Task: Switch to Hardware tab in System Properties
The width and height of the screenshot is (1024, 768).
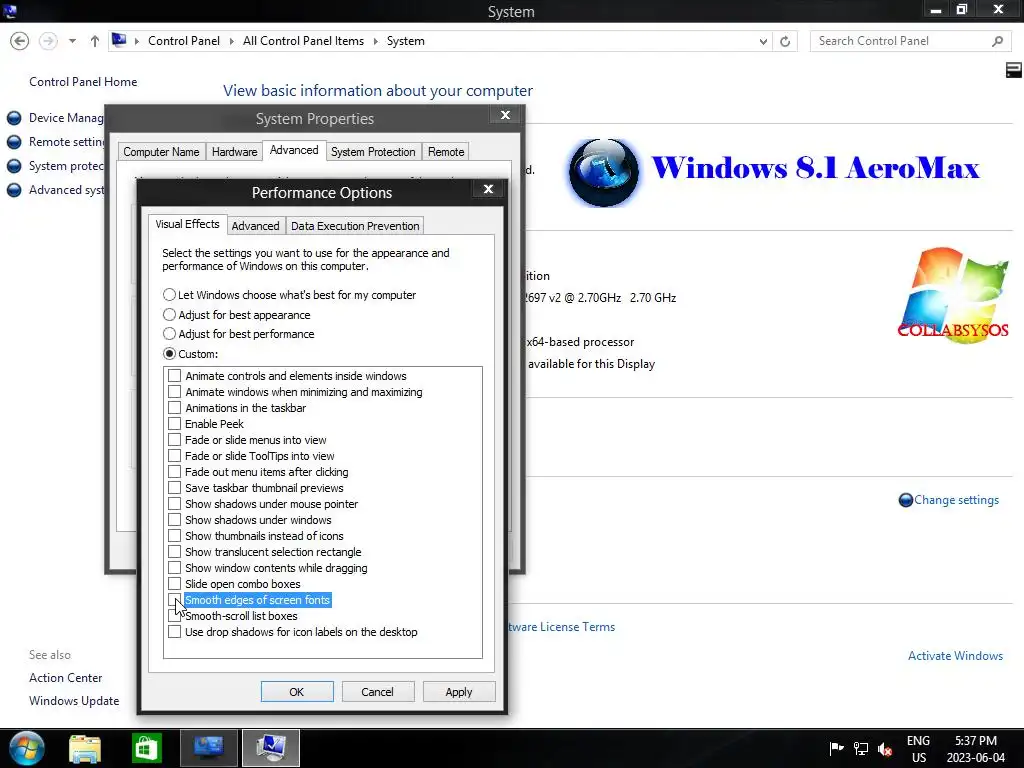Action: tap(234, 152)
